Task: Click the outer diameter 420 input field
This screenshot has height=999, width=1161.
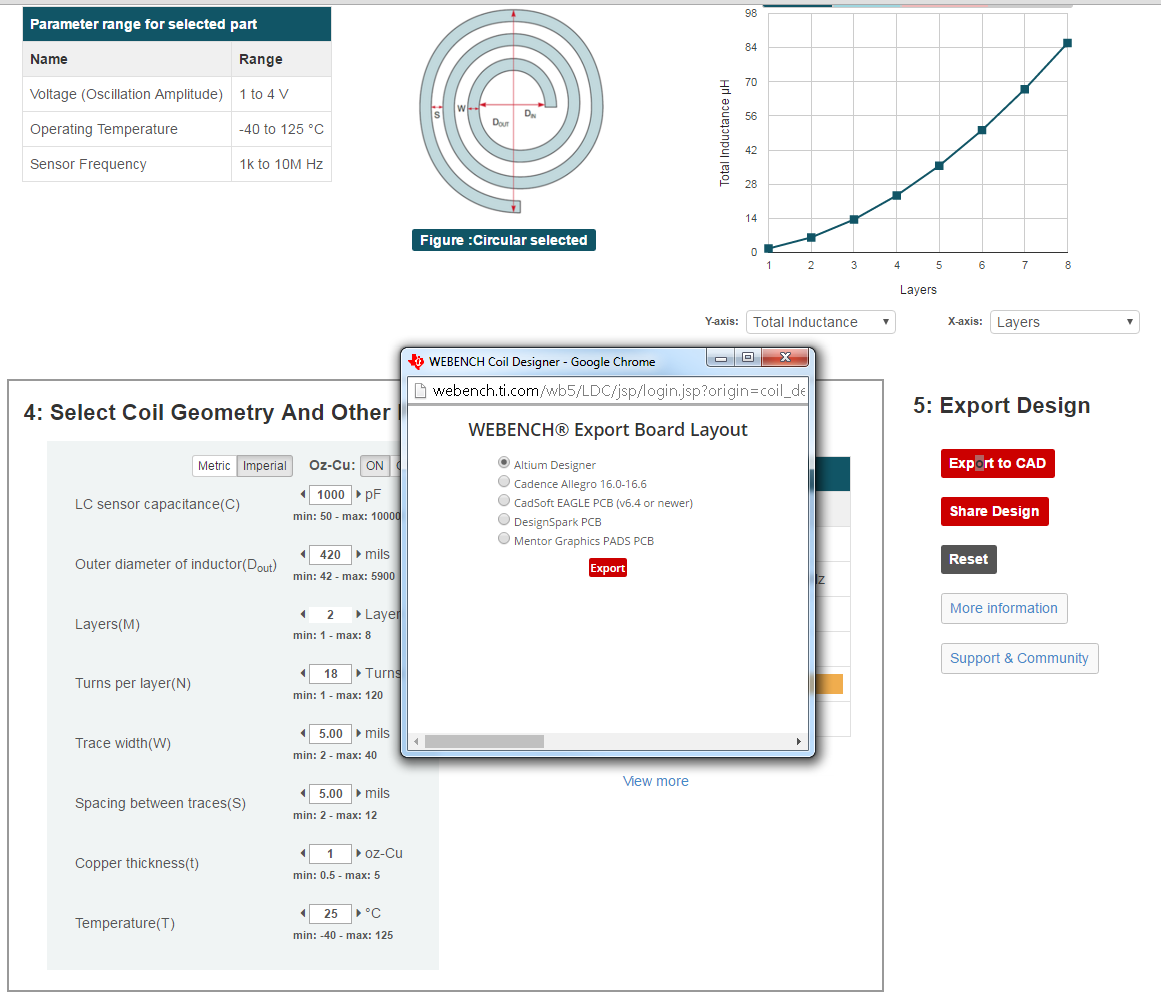Action: (x=330, y=555)
